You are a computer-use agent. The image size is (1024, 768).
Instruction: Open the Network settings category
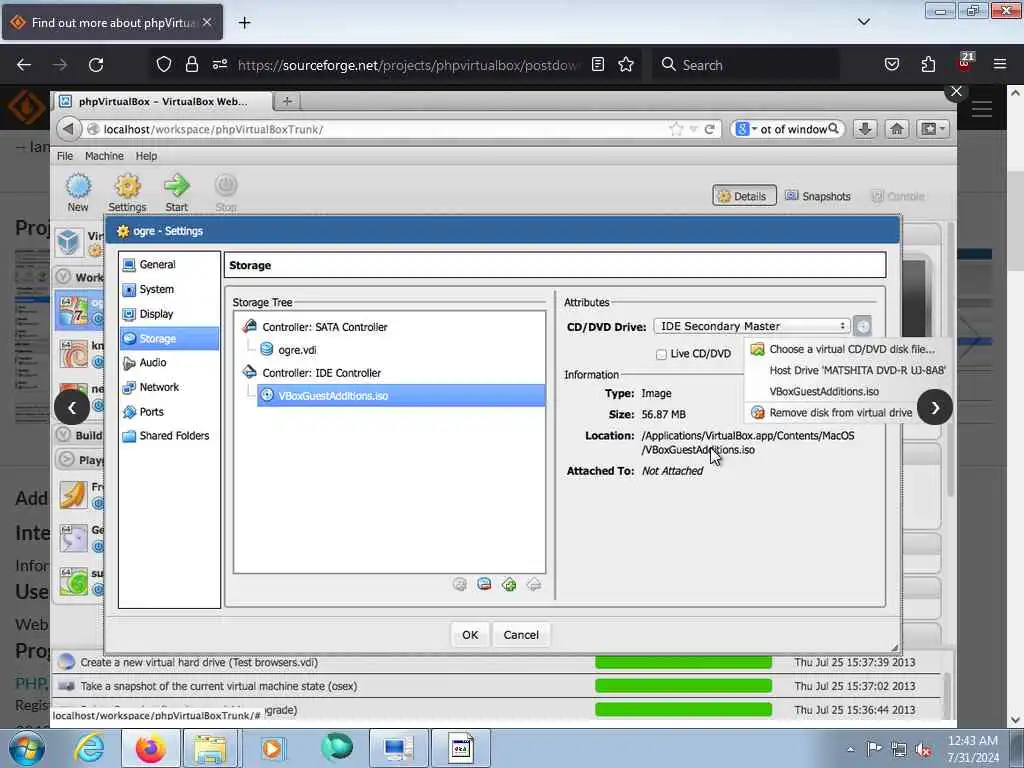tap(169, 387)
